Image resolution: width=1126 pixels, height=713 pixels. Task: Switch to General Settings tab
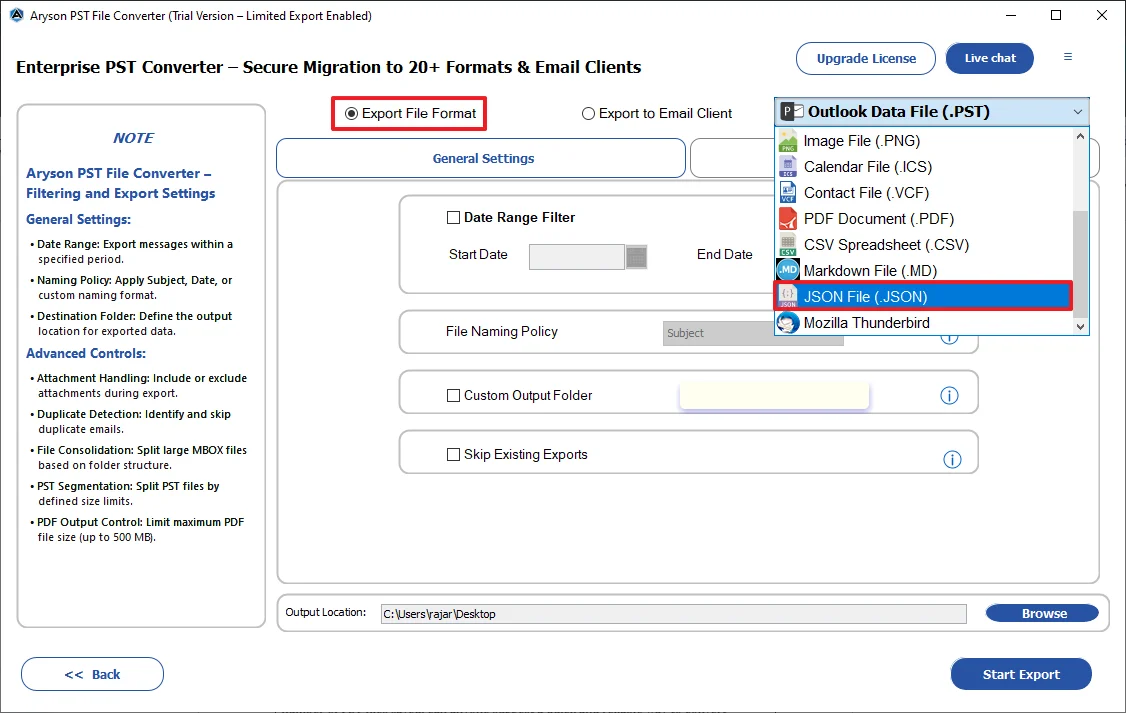[x=481, y=158]
